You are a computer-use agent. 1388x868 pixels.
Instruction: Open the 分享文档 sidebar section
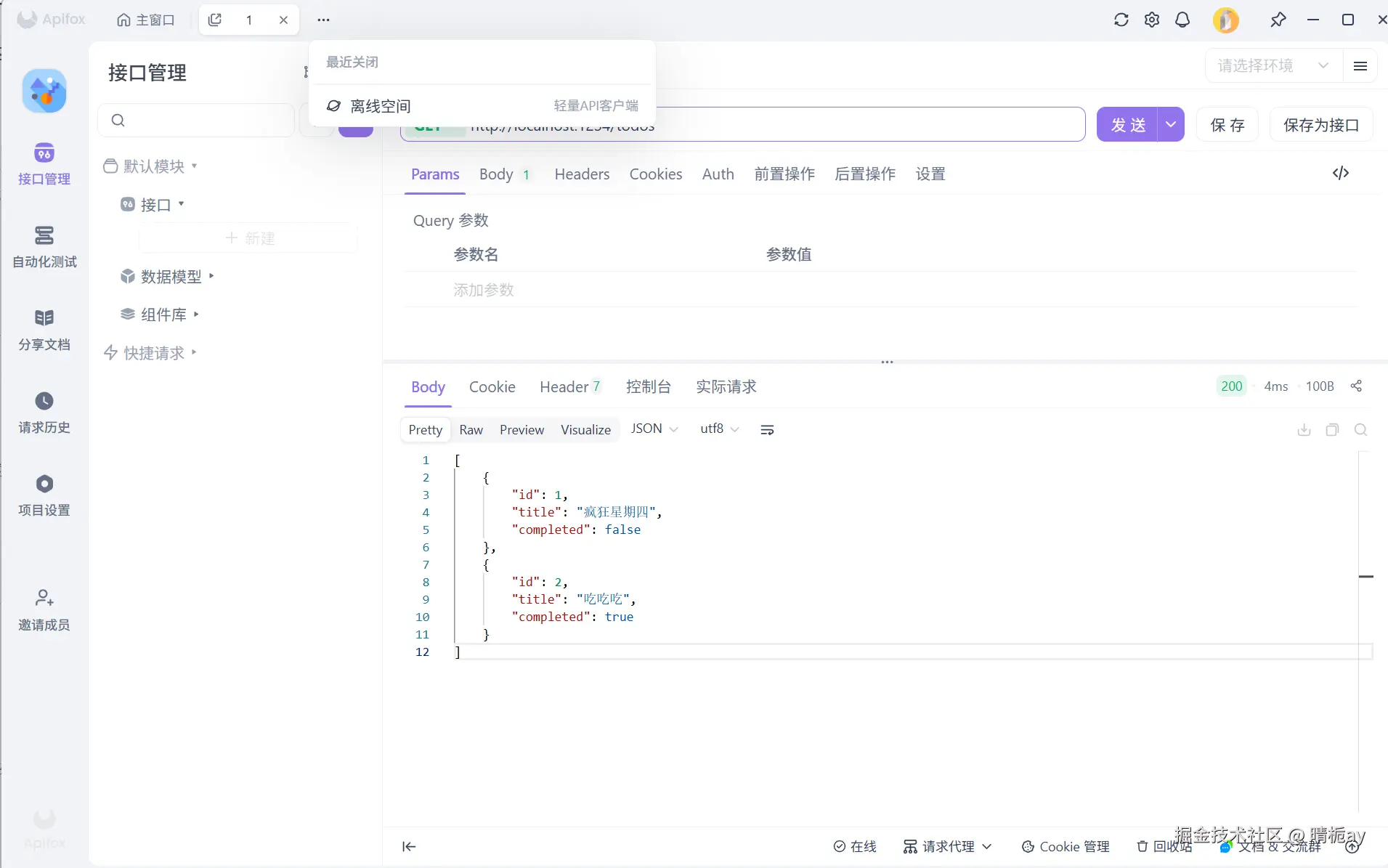pos(44,329)
